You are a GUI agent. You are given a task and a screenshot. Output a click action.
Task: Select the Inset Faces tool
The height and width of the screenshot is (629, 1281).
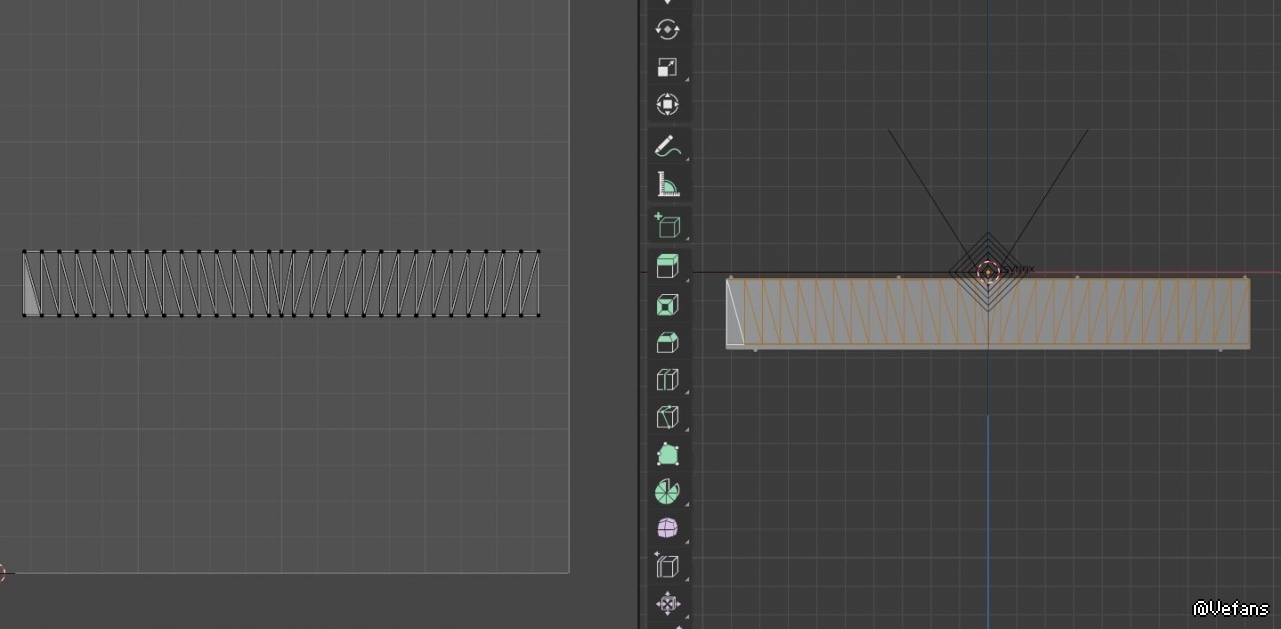pyautogui.click(x=667, y=305)
